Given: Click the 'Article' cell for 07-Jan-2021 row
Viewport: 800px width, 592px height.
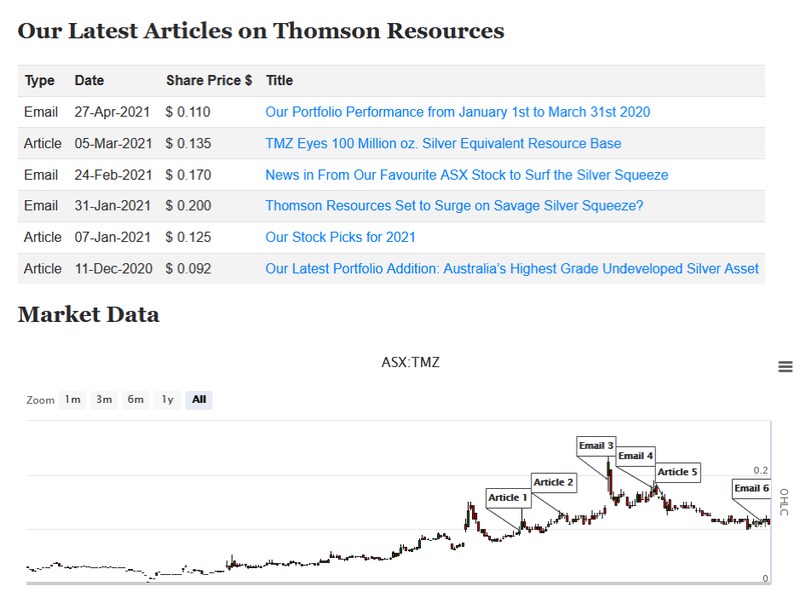Looking at the screenshot, I should click(43, 237).
